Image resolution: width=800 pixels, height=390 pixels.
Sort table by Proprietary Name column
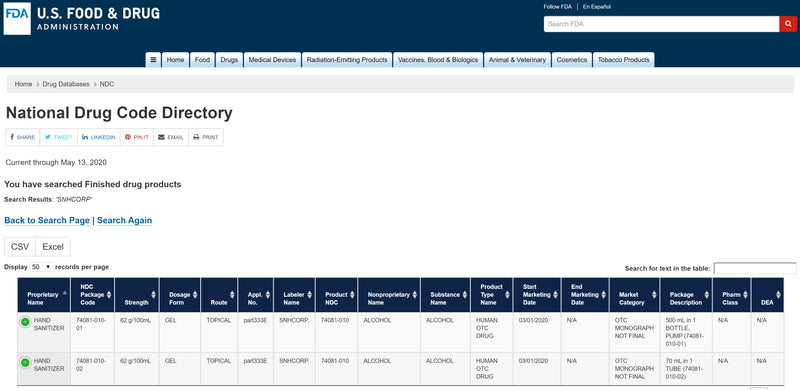44,295
